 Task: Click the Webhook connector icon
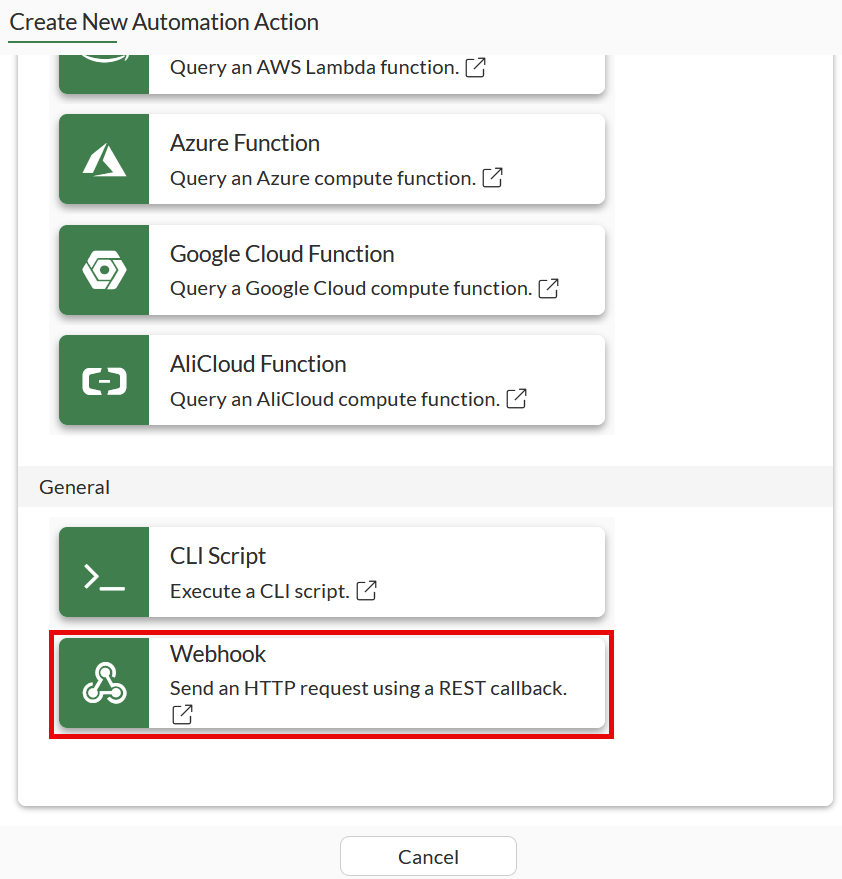104,684
